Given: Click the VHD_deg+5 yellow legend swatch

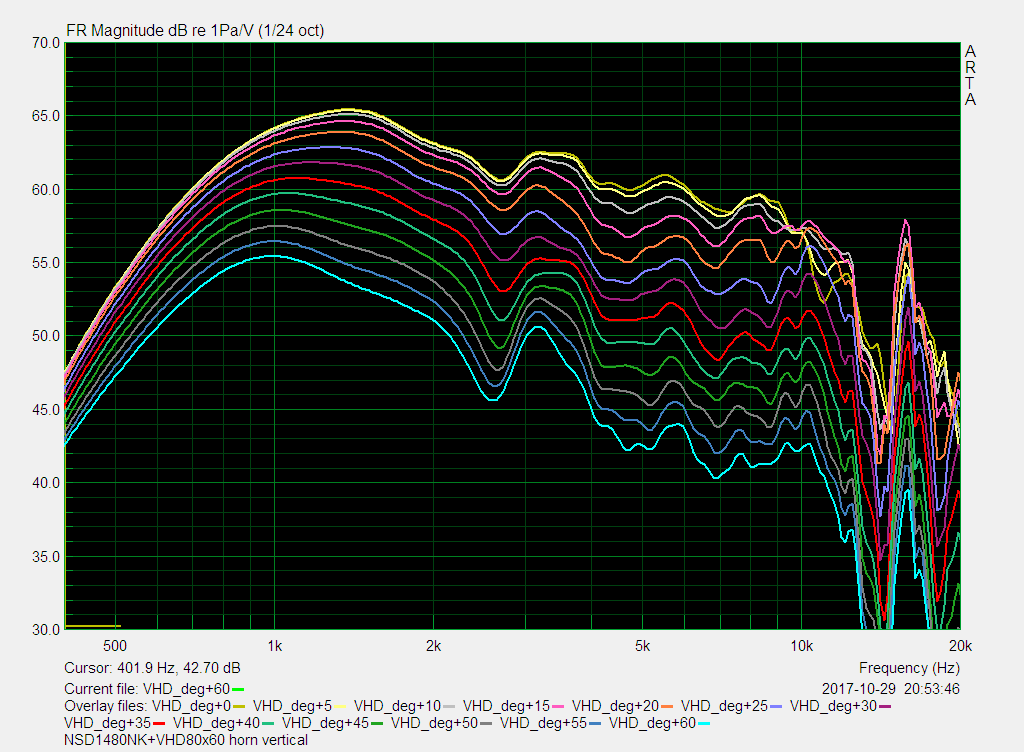Looking at the screenshot, I should click(x=340, y=707).
